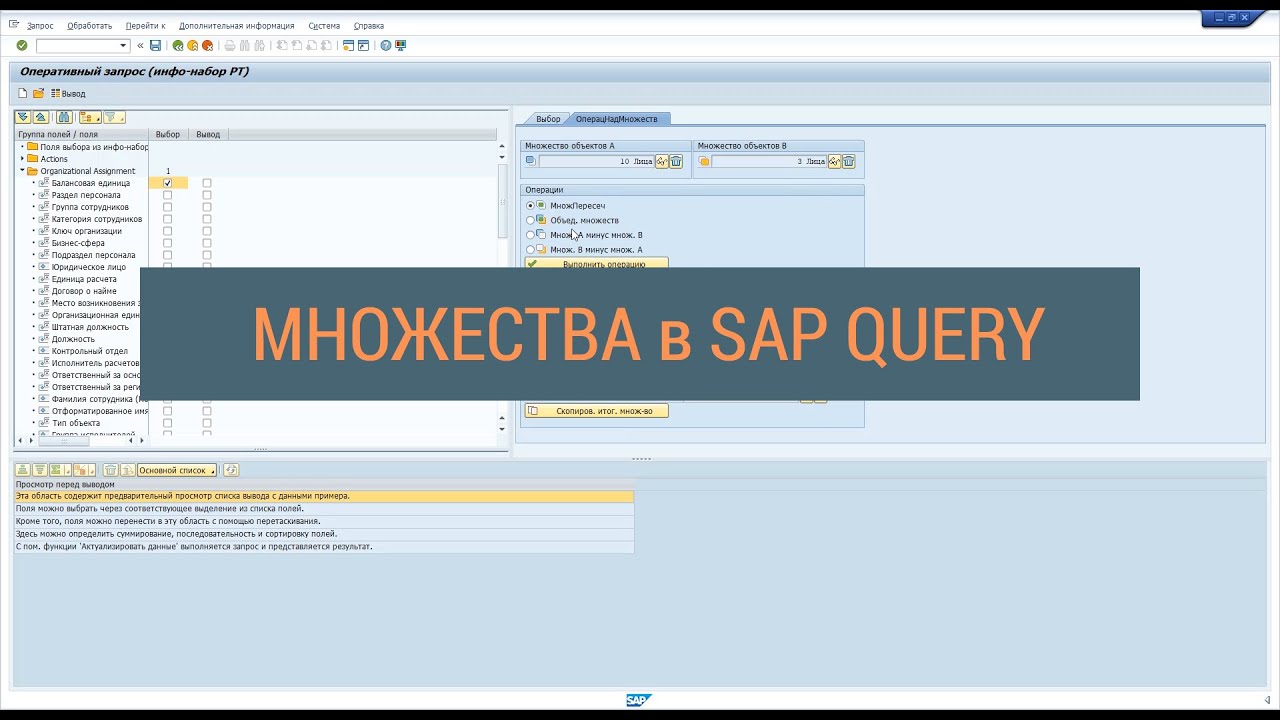Open the Перейти к menu

[146, 26]
